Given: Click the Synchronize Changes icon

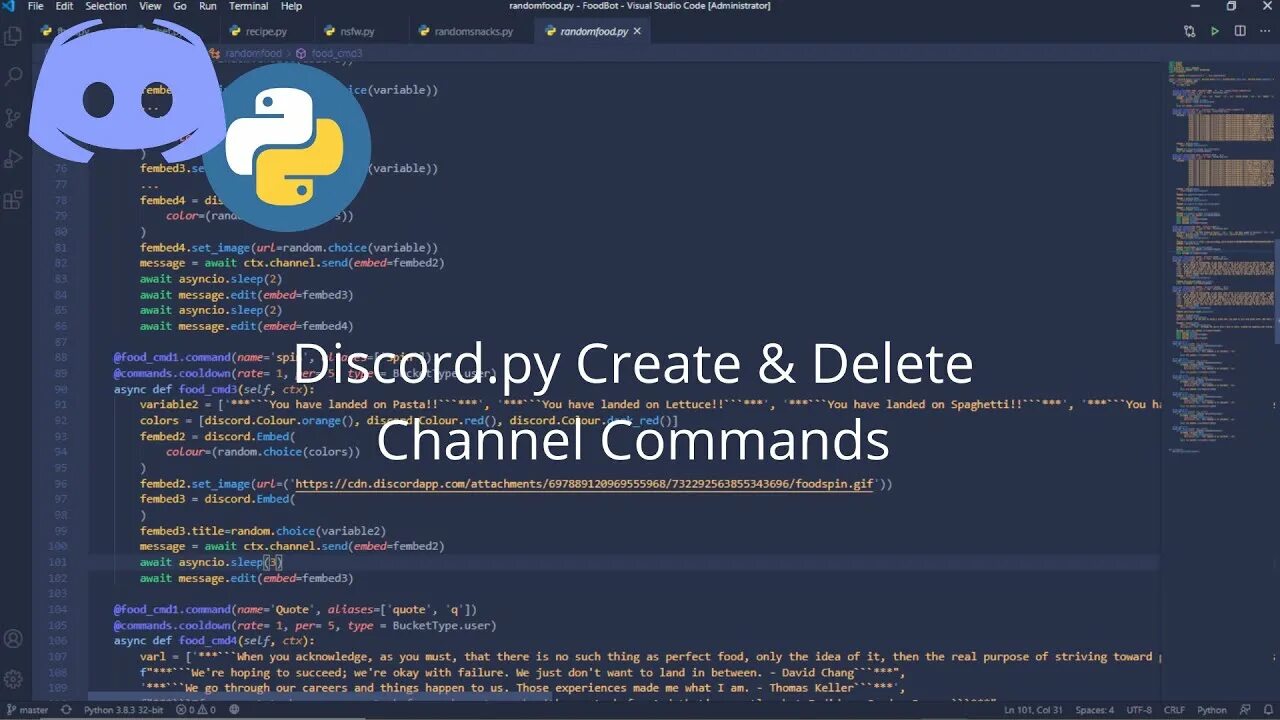Looking at the screenshot, I should [66, 710].
